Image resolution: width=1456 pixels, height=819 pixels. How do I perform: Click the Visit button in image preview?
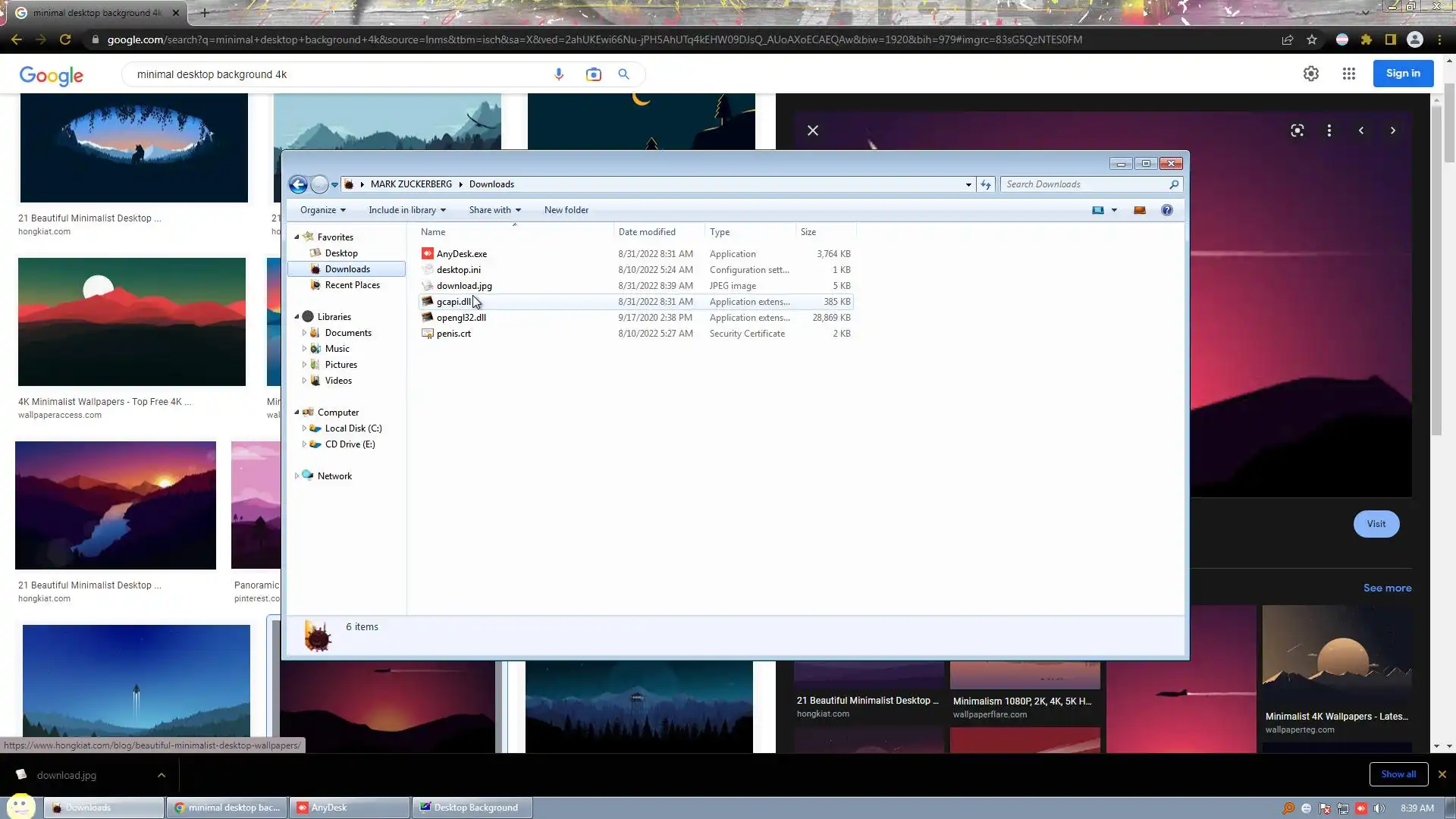pyautogui.click(x=1376, y=524)
